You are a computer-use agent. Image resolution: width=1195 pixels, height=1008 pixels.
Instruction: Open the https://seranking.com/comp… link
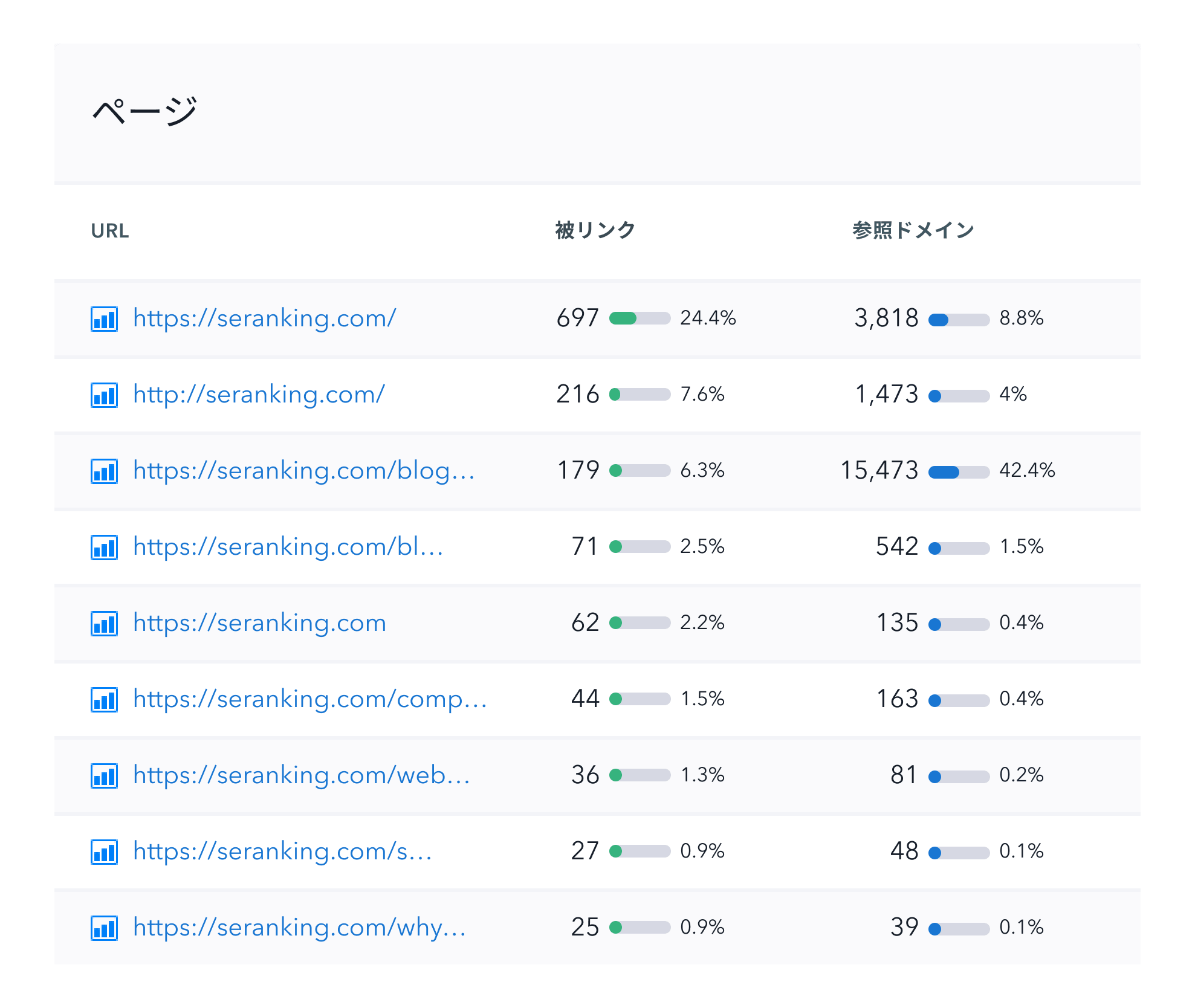pos(310,699)
